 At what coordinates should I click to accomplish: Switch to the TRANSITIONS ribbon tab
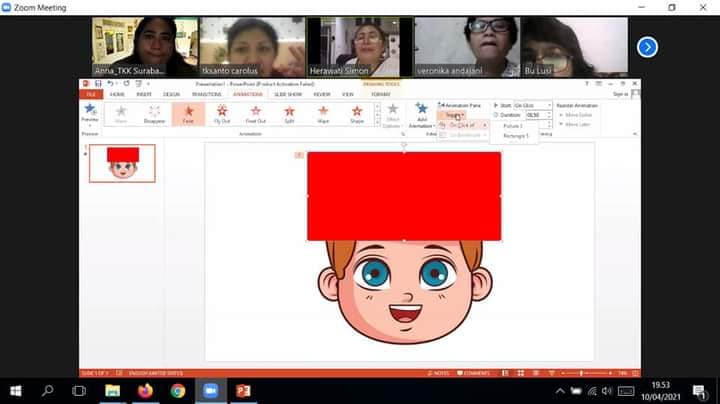coord(207,94)
